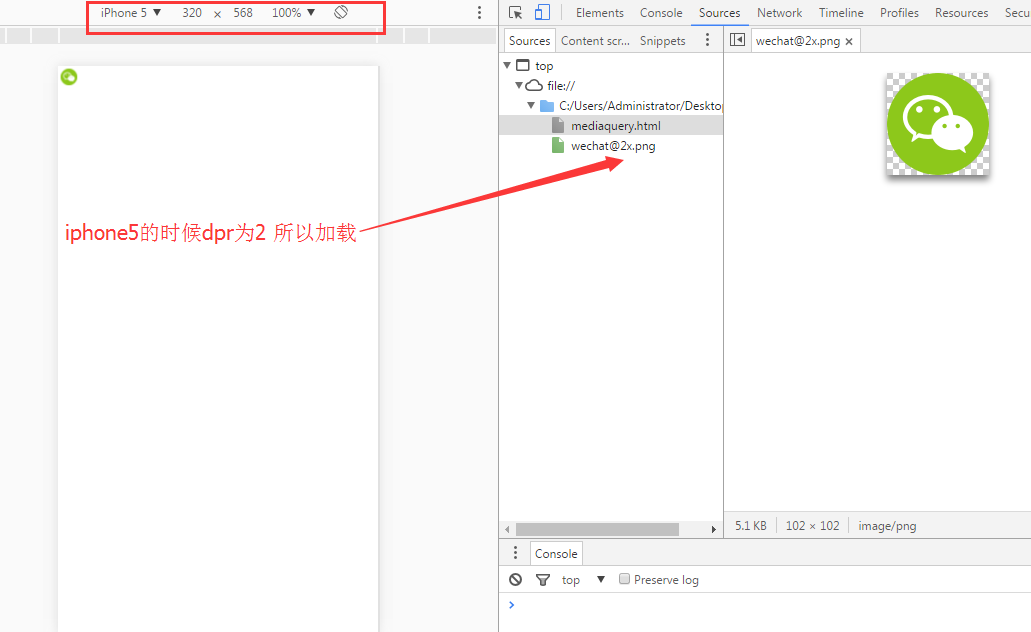Open the Profiles tab
This screenshot has width=1031, height=632.
pos(899,12)
